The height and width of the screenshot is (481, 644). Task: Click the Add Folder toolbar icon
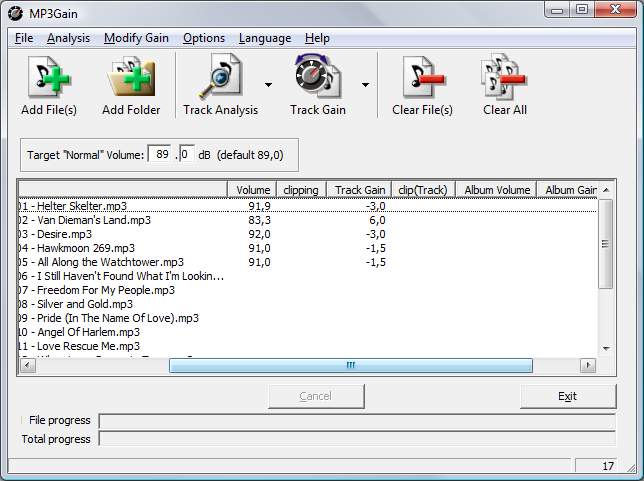(x=131, y=78)
